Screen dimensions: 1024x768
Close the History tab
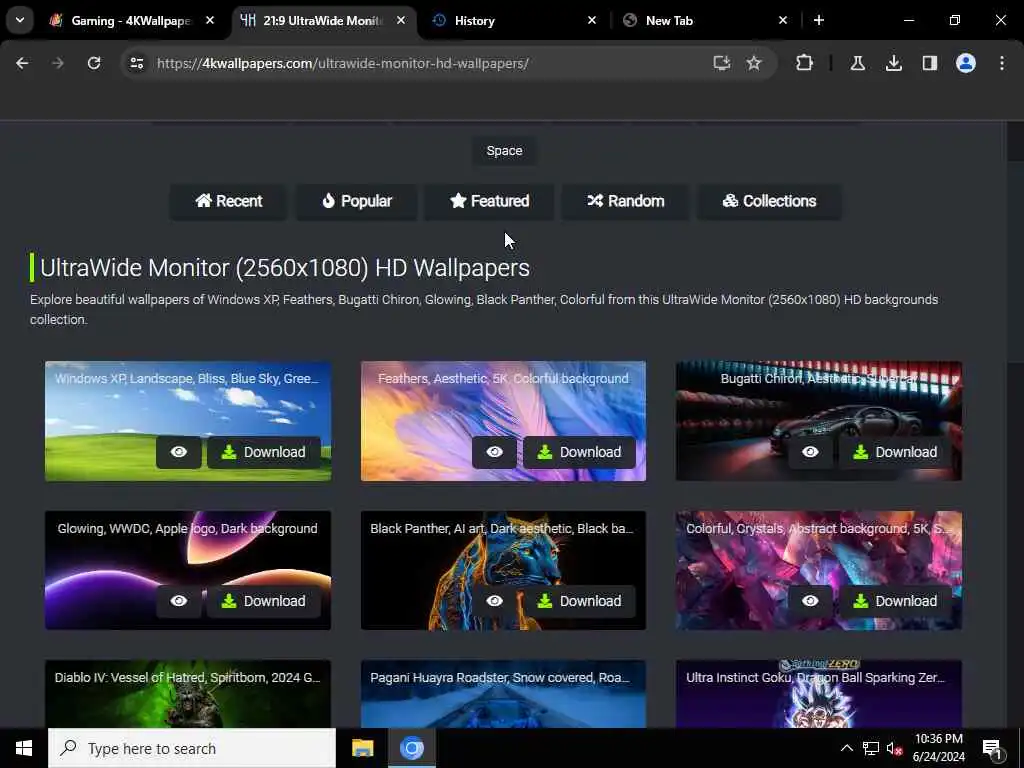[592, 20]
